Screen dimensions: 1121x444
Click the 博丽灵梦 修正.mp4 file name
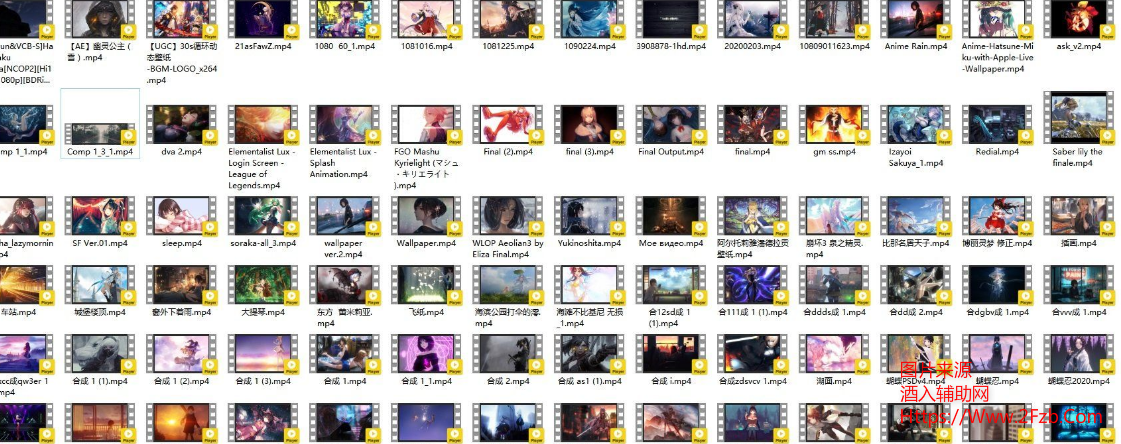(998, 243)
